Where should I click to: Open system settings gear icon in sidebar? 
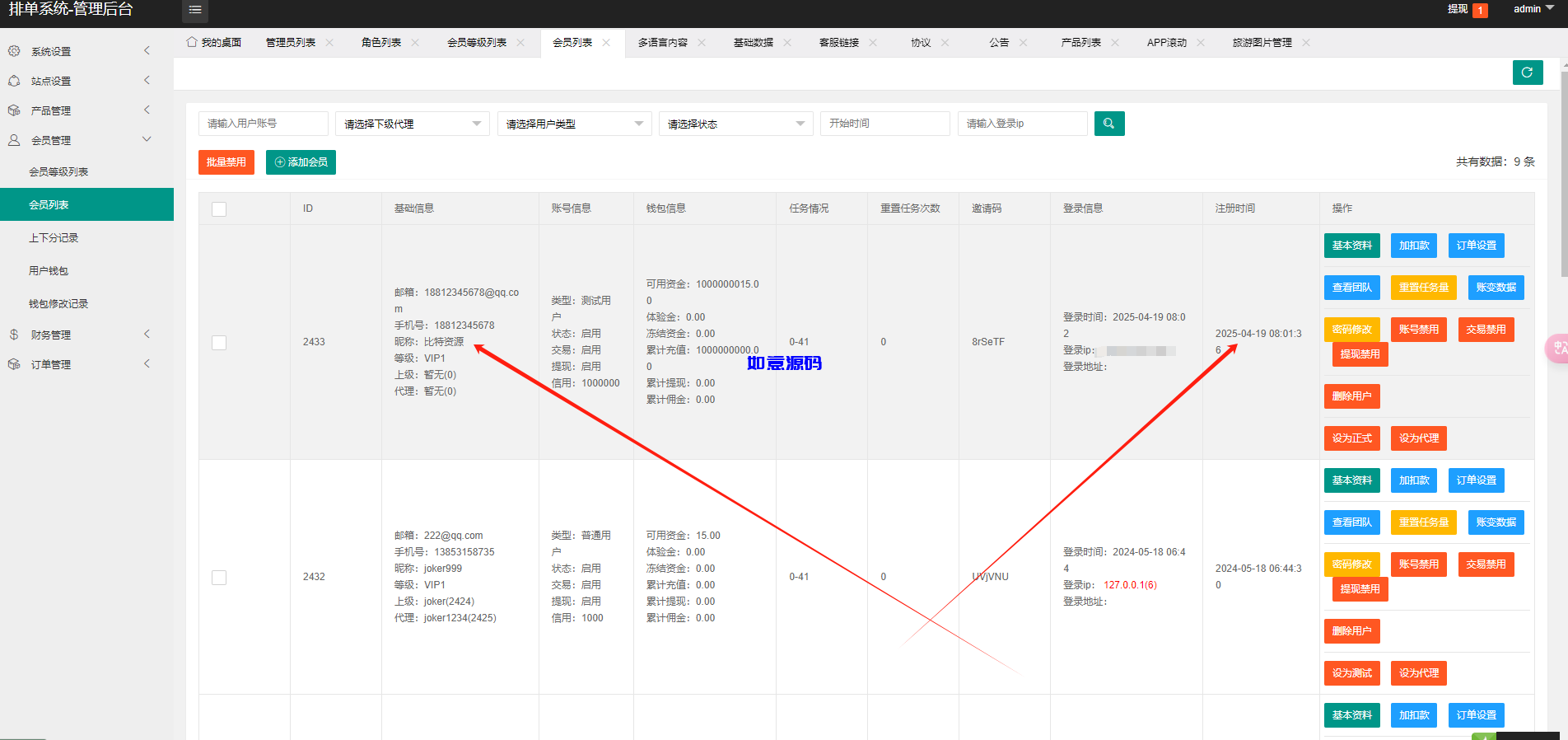[14, 51]
